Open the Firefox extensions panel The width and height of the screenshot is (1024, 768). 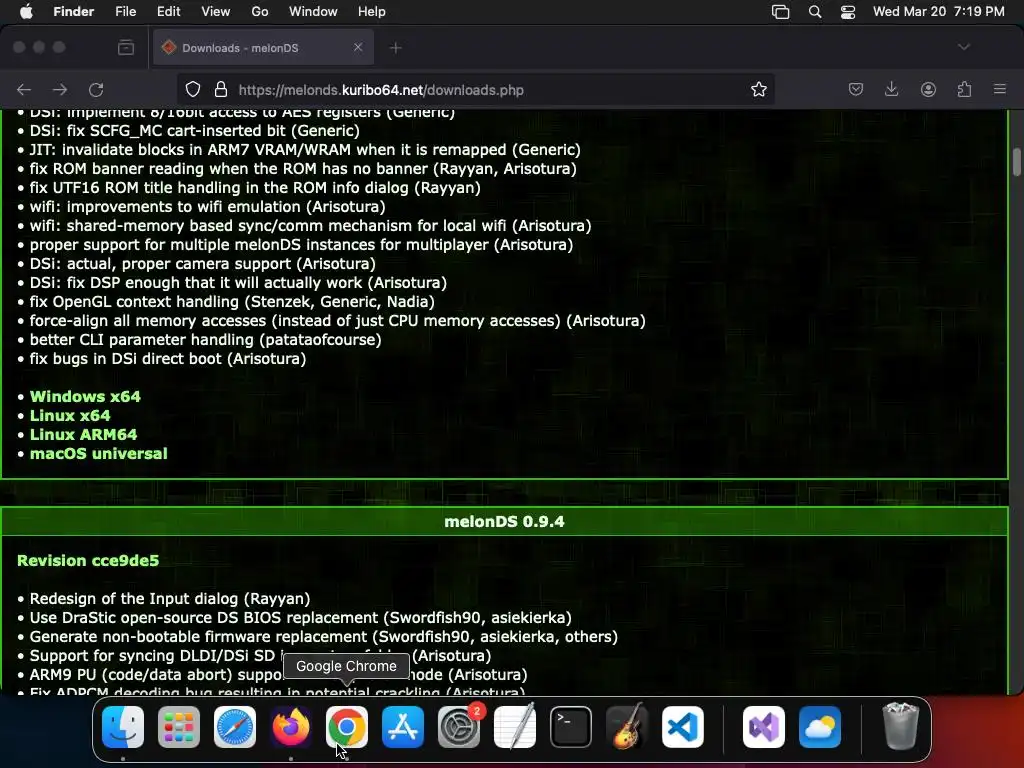coord(964,89)
